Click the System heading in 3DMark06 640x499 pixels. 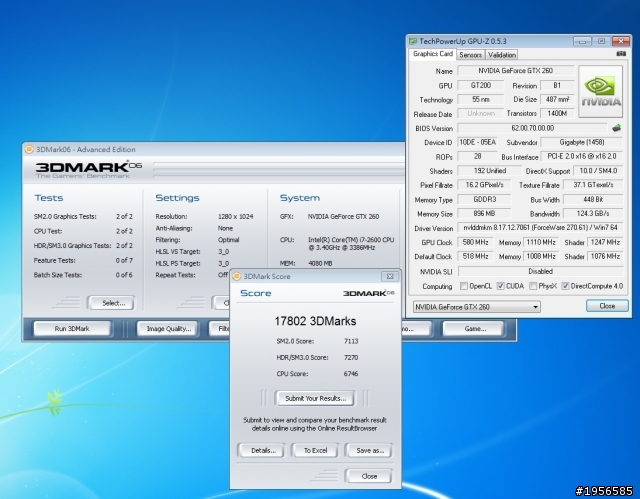[300, 198]
